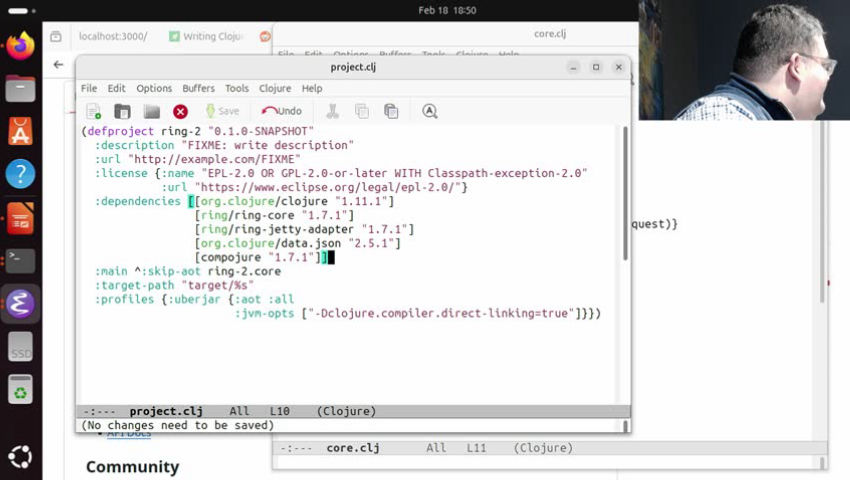Switch to the localhost:3000/ browser tab
The image size is (850, 480).
click(113, 36)
